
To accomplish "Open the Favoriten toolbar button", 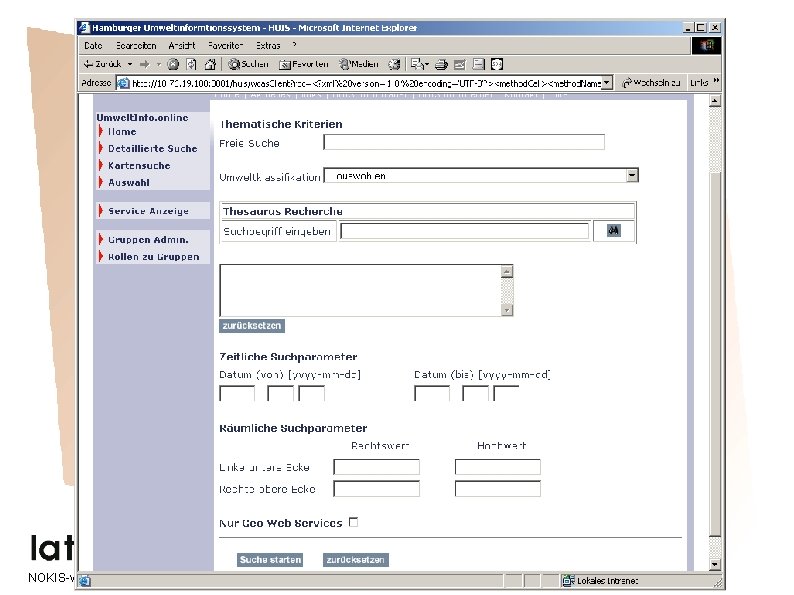I will coord(304,64).
